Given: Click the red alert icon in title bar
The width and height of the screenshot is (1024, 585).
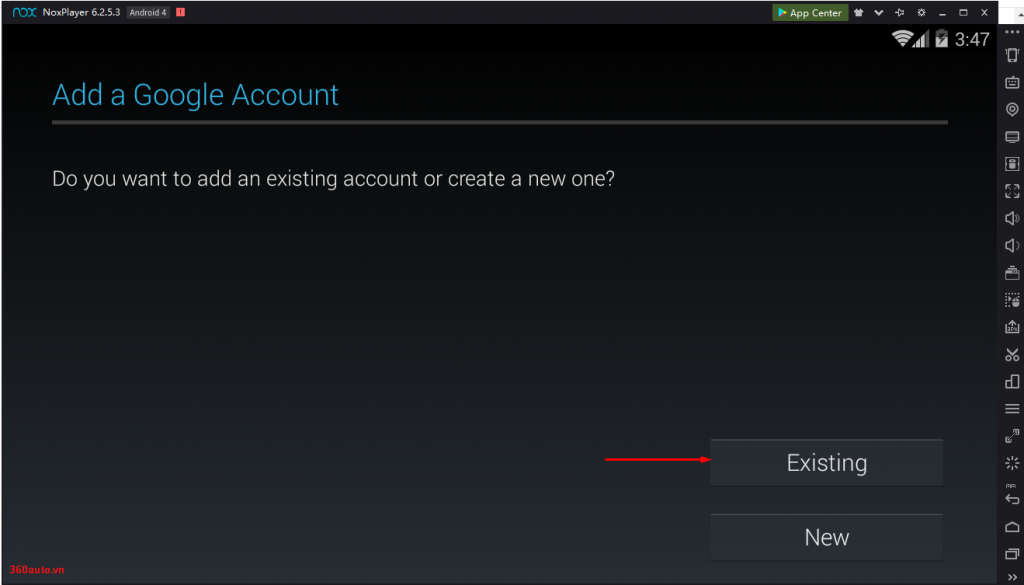Looking at the screenshot, I should point(180,12).
